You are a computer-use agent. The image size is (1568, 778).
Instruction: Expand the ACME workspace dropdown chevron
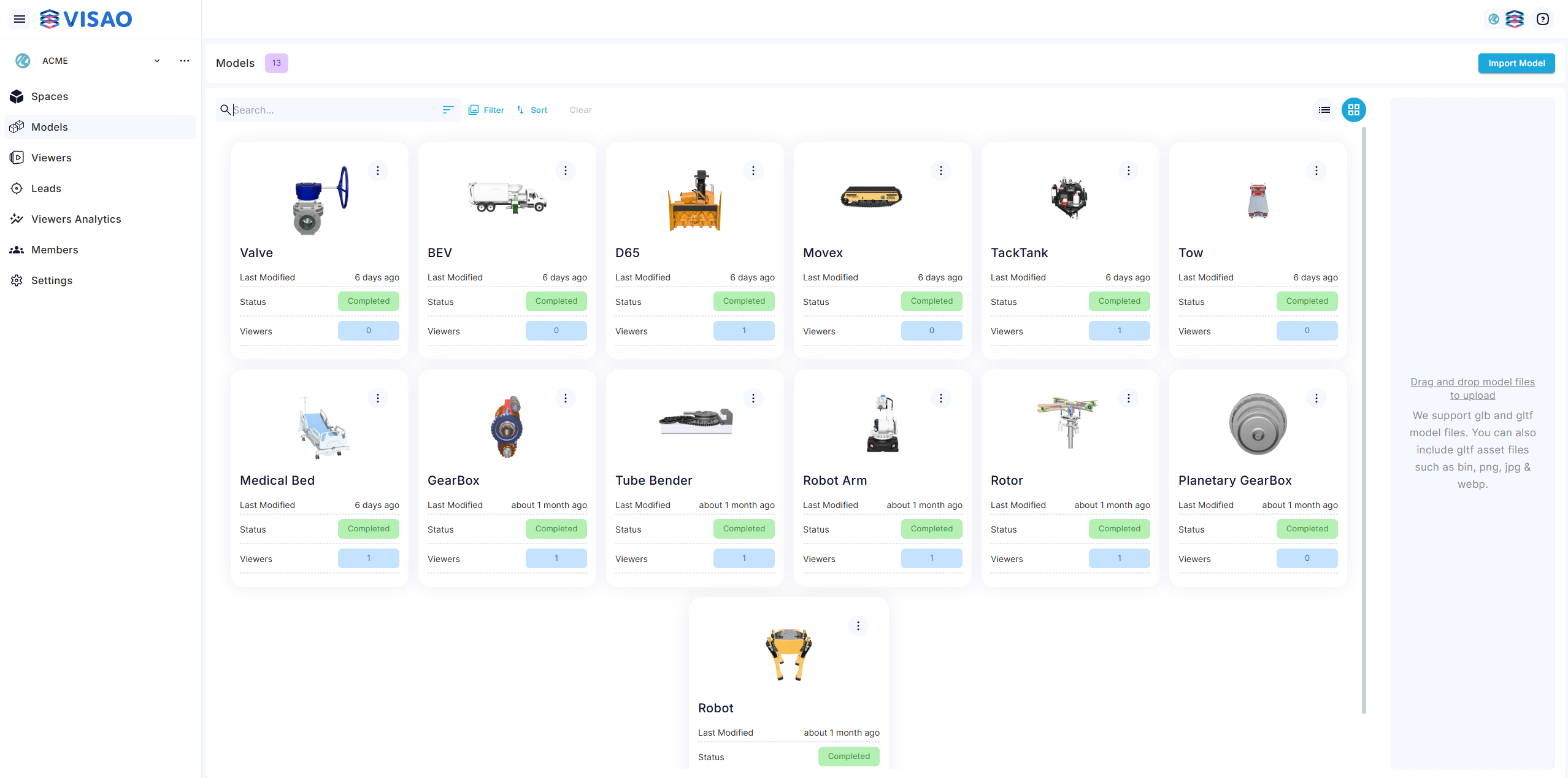(x=157, y=61)
